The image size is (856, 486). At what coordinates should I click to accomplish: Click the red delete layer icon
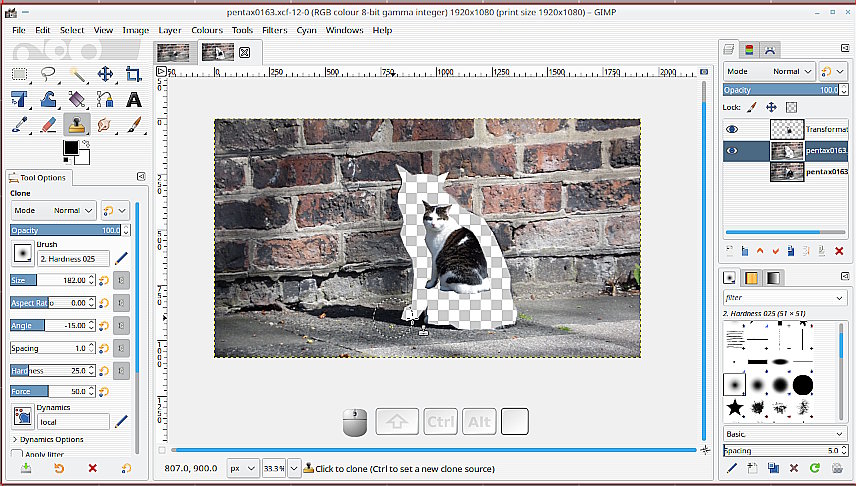838,250
